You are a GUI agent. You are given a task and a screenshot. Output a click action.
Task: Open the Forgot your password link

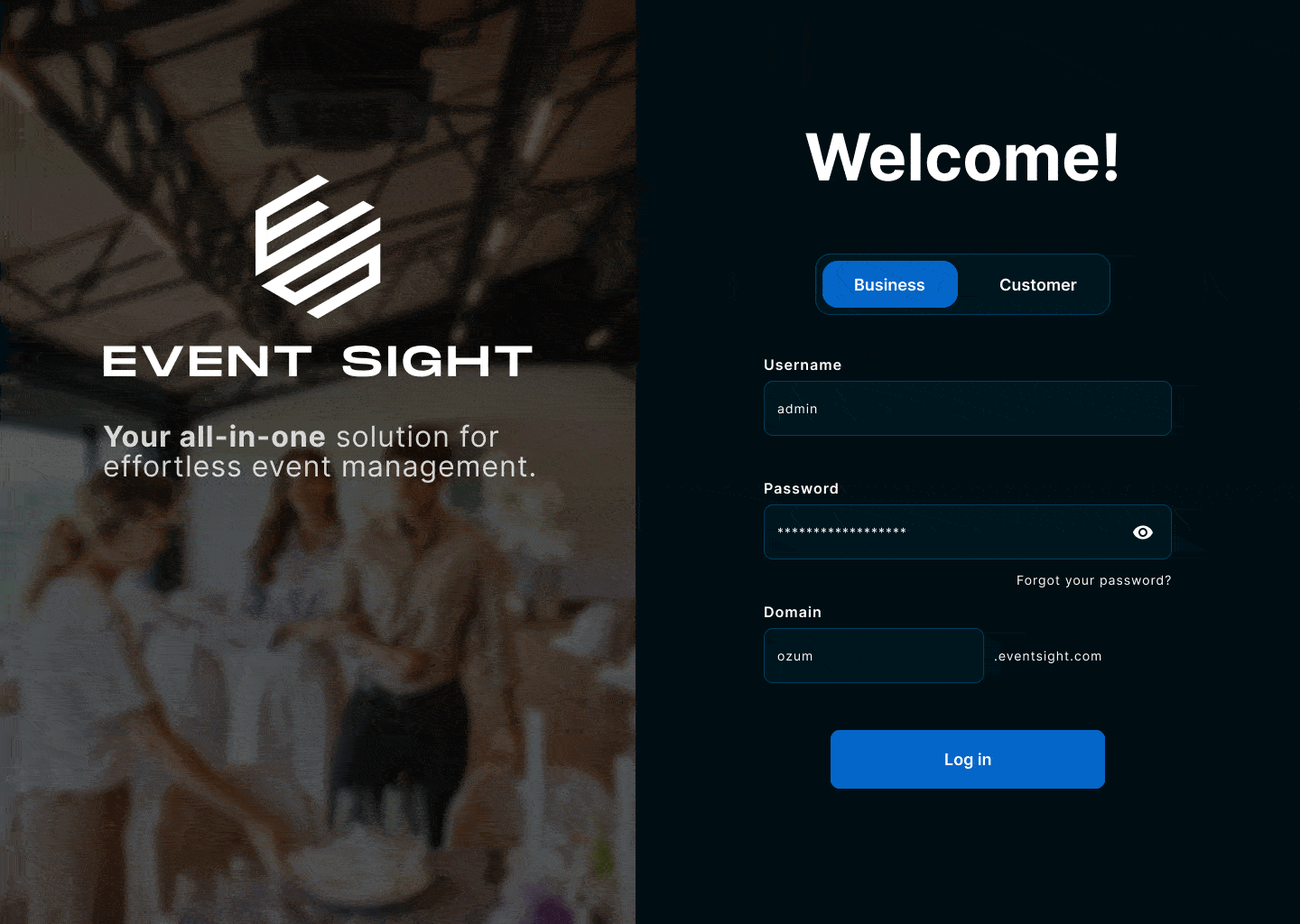(1093, 580)
